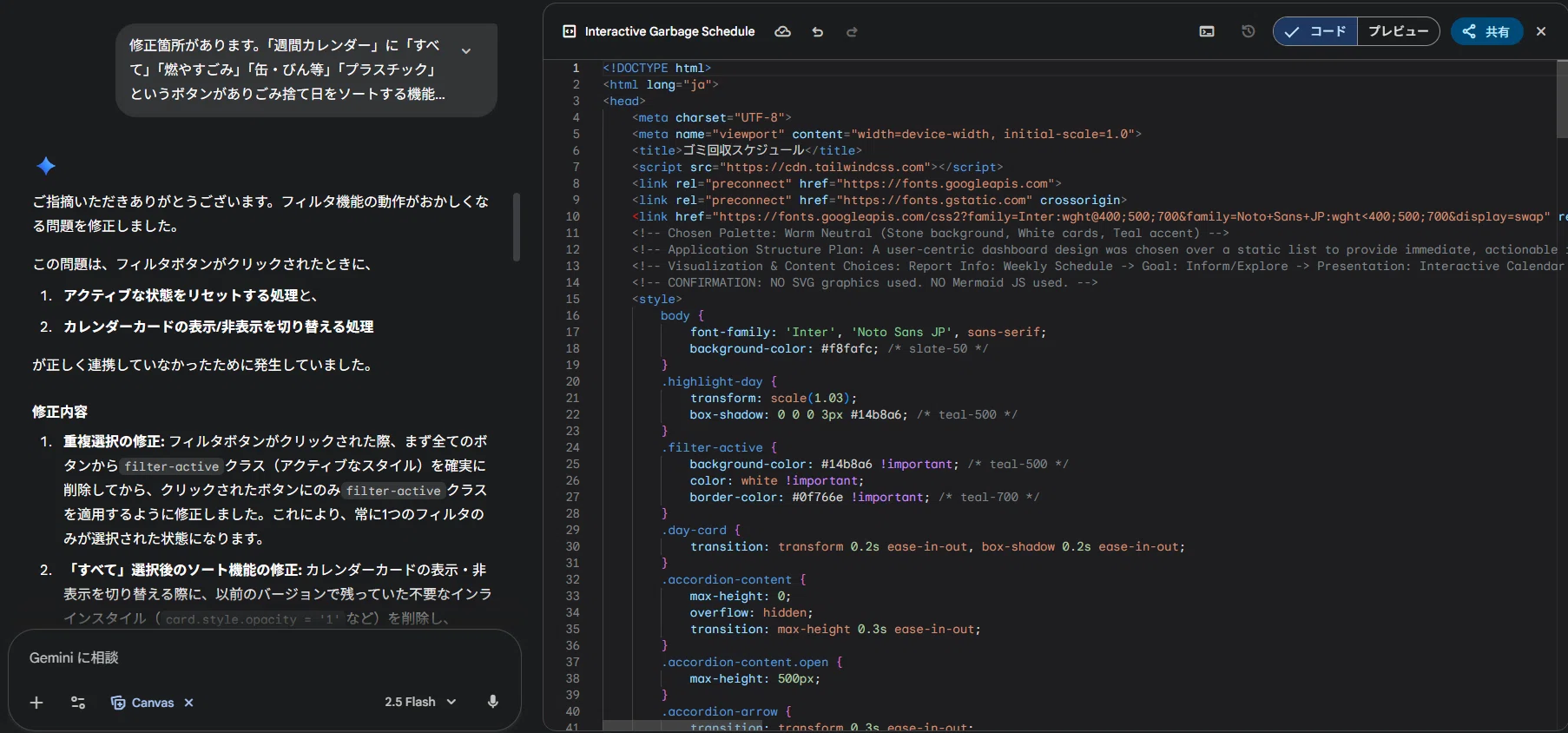Undo the last canvas change
Image resolution: width=1568 pixels, height=733 pixels.
[x=817, y=32]
